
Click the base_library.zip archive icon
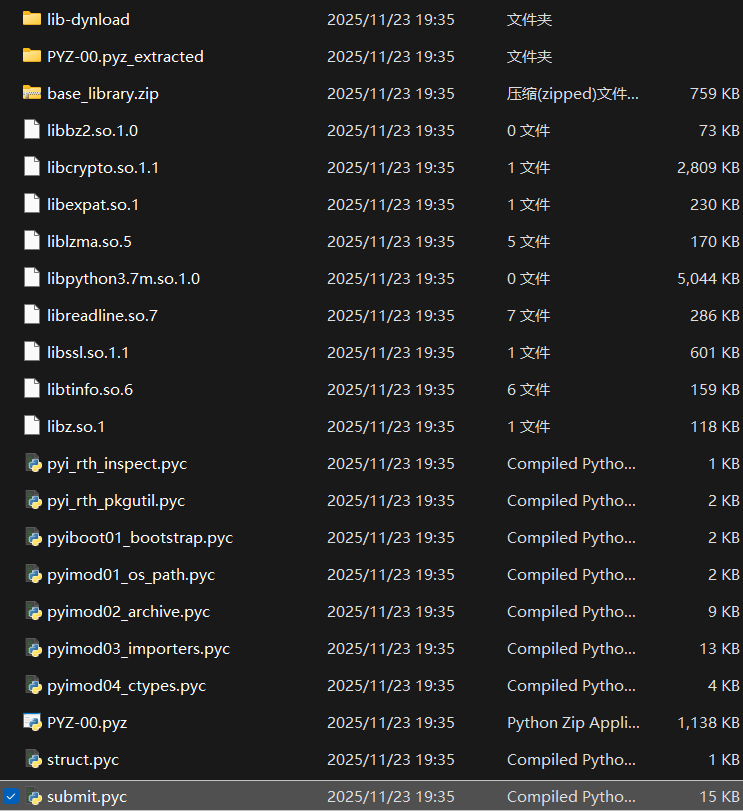point(32,93)
